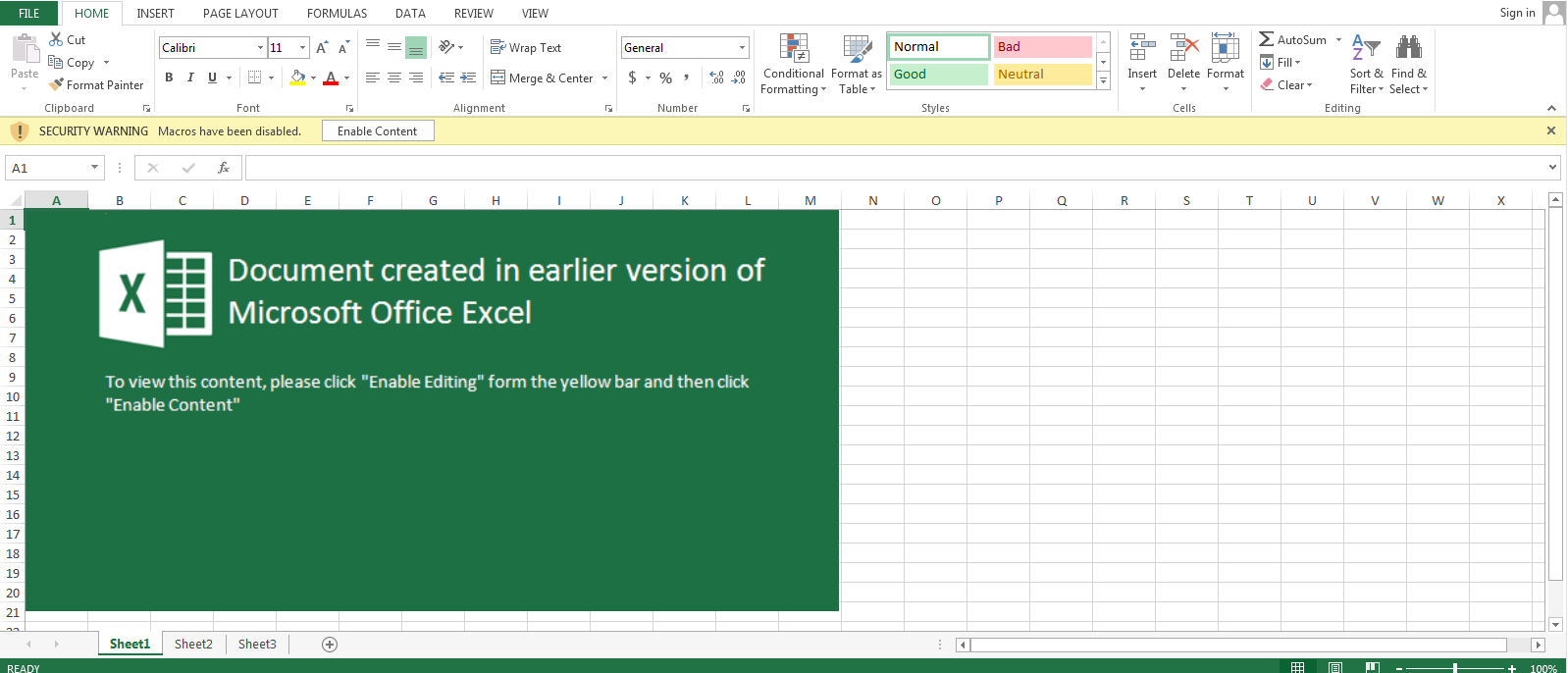The height and width of the screenshot is (673, 1568).
Task: Open Conditional Formatting
Action: 794,64
